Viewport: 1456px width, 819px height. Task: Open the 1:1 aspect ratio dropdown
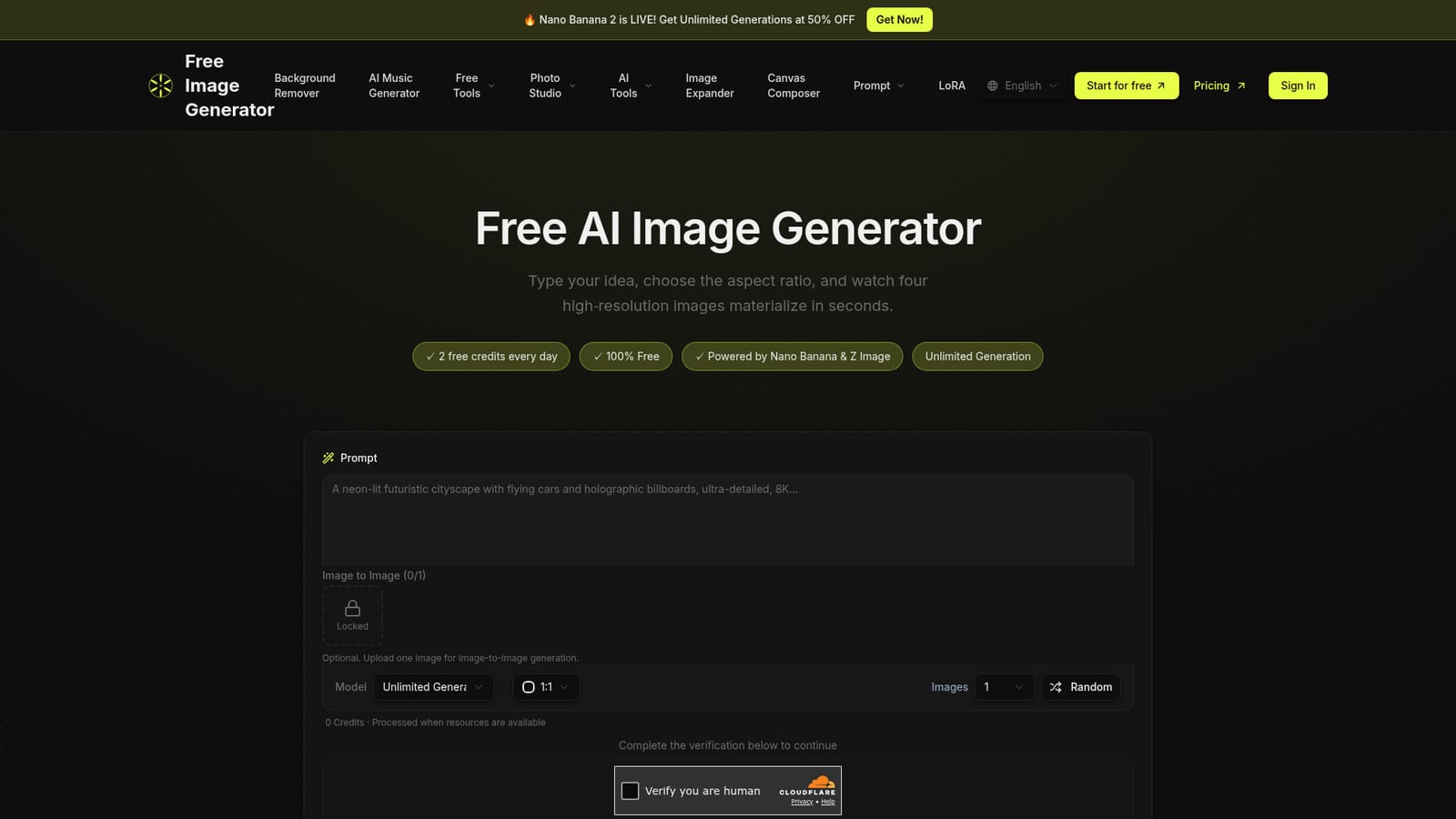coord(546,687)
